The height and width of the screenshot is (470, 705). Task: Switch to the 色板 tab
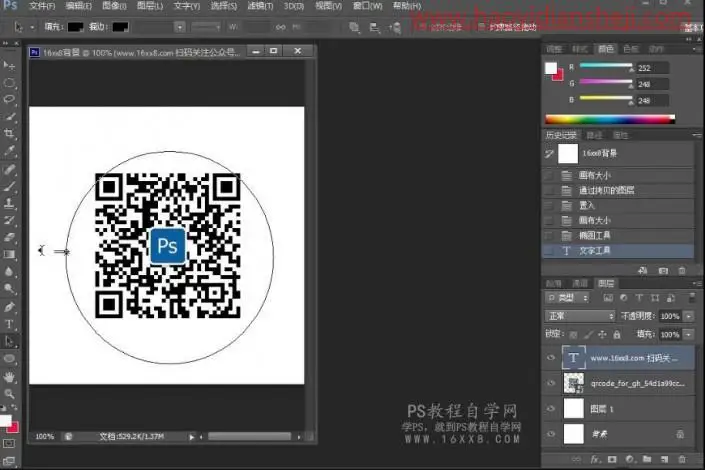[x=631, y=49]
